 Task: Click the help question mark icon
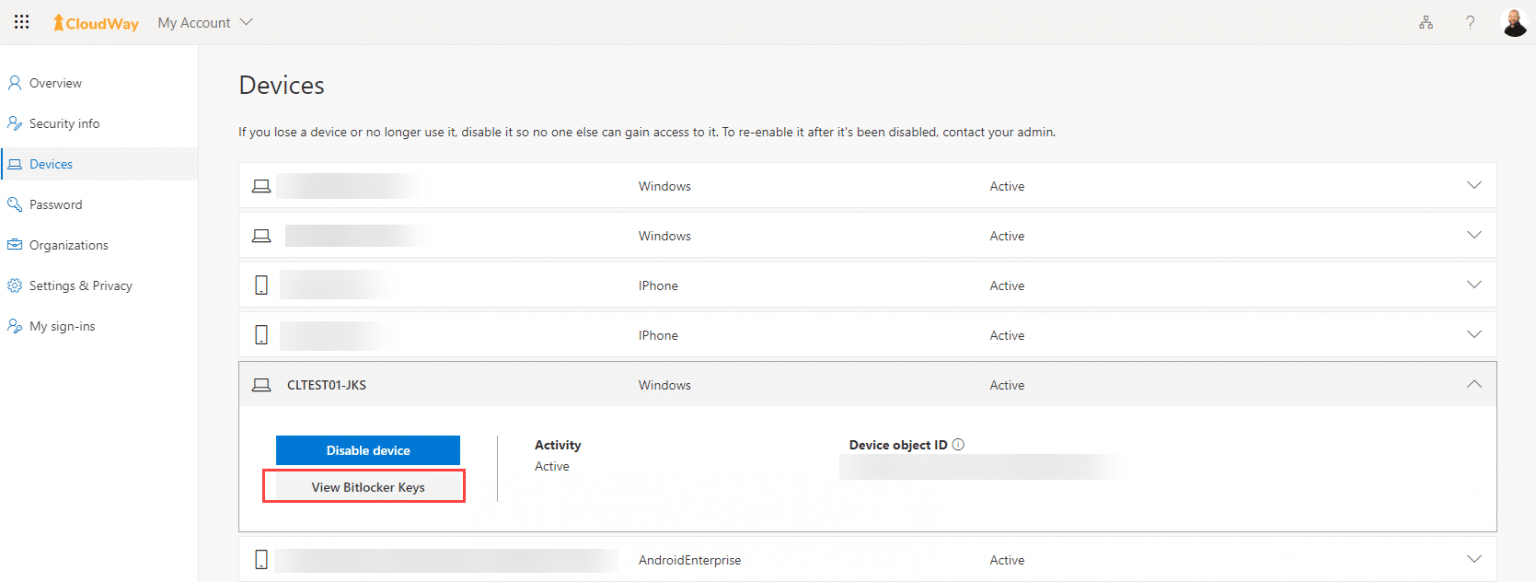coord(1470,21)
